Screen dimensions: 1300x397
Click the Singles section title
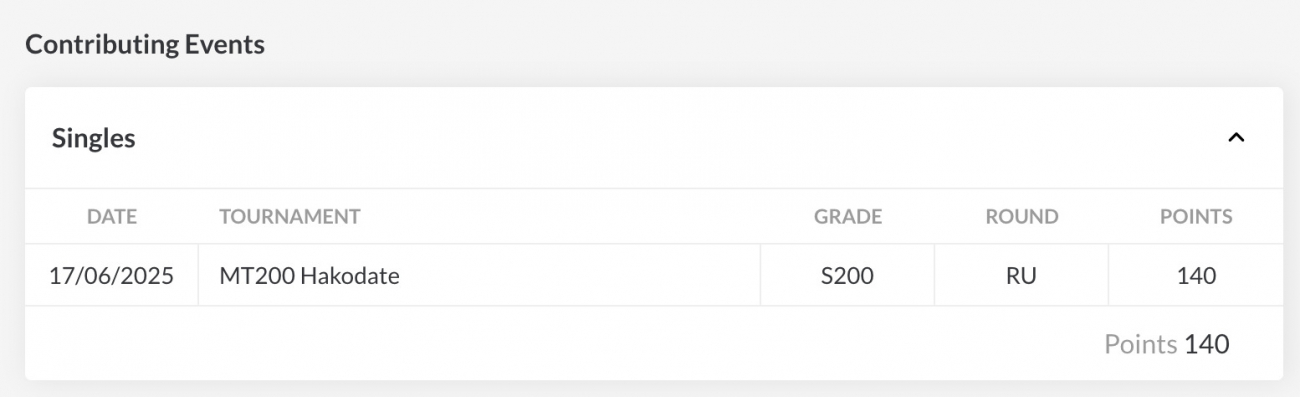pos(93,139)
